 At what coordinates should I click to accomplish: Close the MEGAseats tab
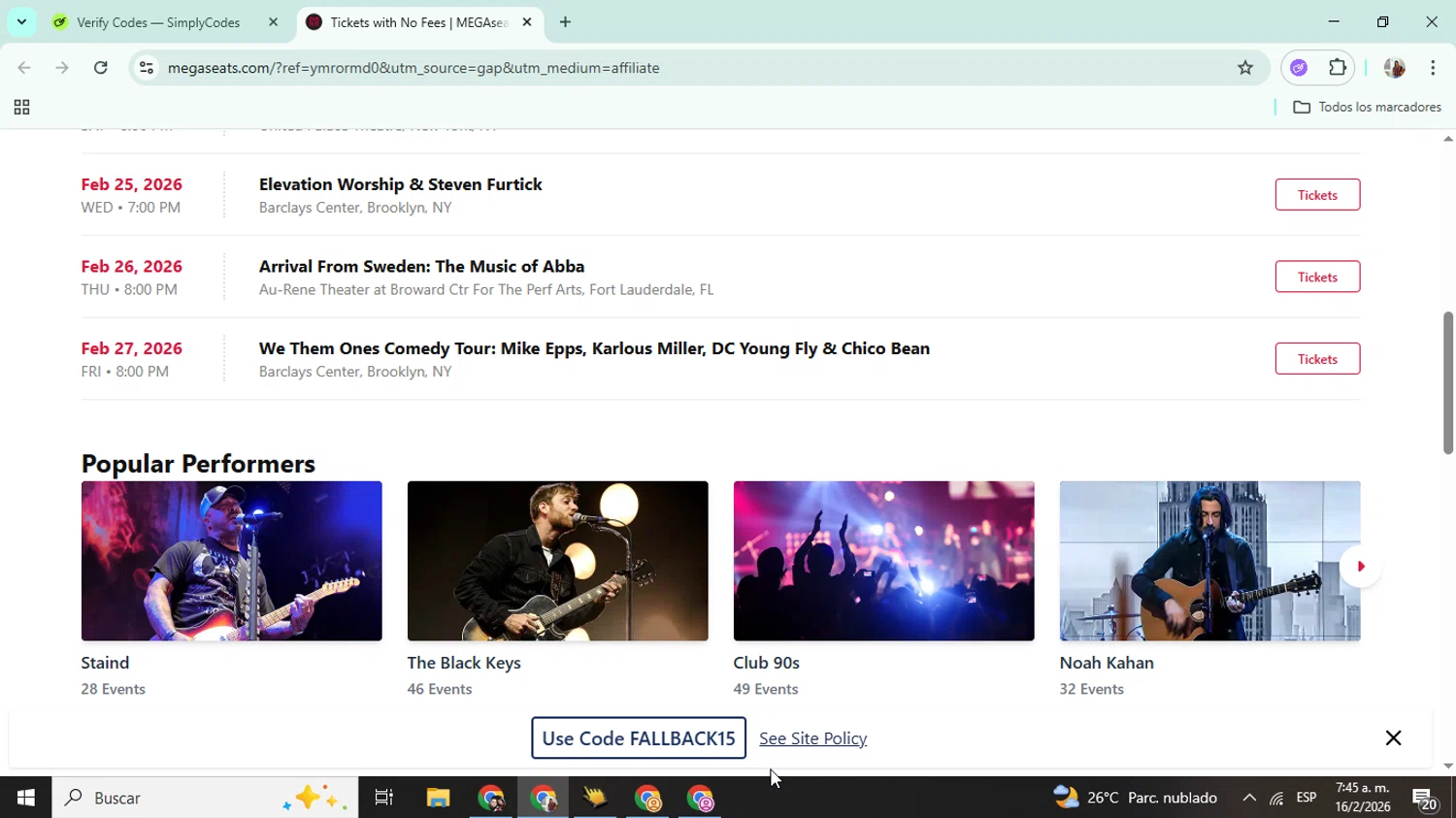tap(527, 22)
